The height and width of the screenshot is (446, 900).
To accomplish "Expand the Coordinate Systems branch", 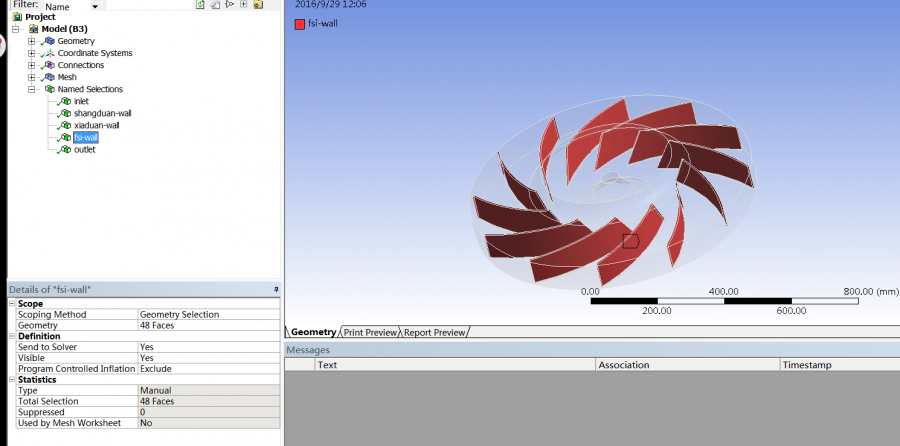I will (32, 53).
